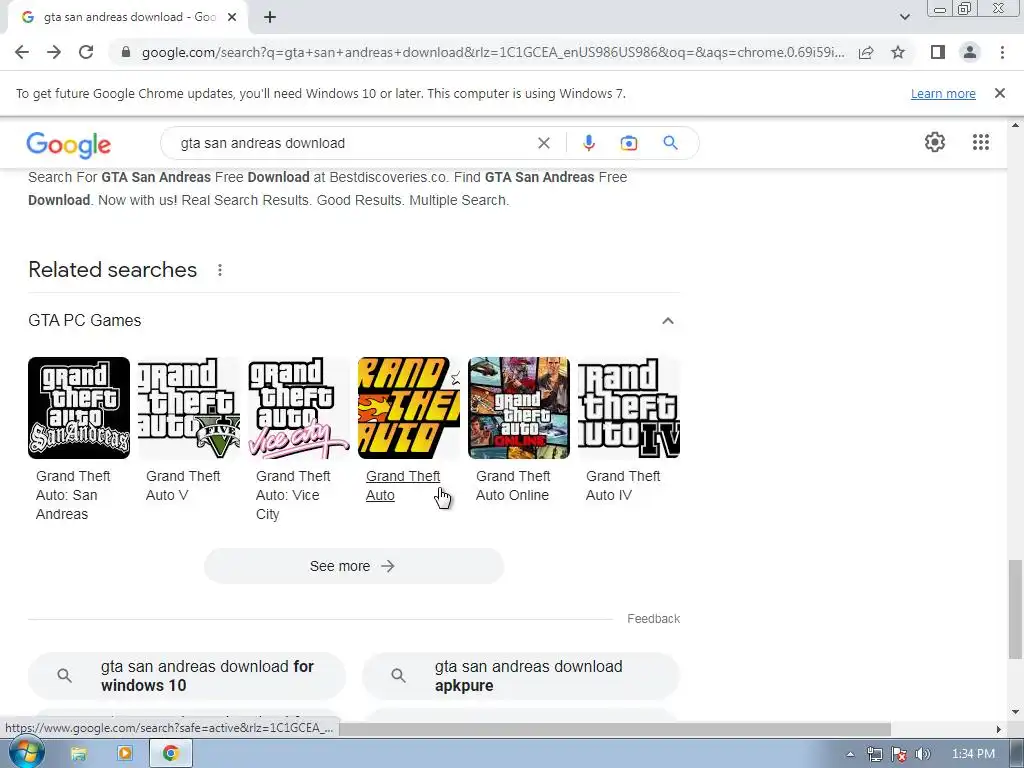
Task: Open Related searches options menu
Action: pos(220,270)
